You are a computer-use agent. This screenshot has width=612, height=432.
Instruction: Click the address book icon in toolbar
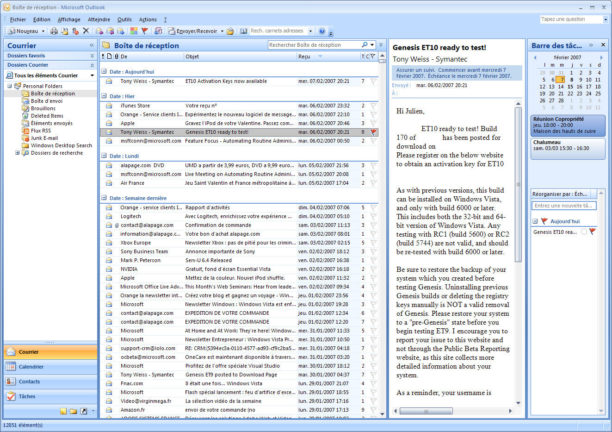[x=244, y=31]
